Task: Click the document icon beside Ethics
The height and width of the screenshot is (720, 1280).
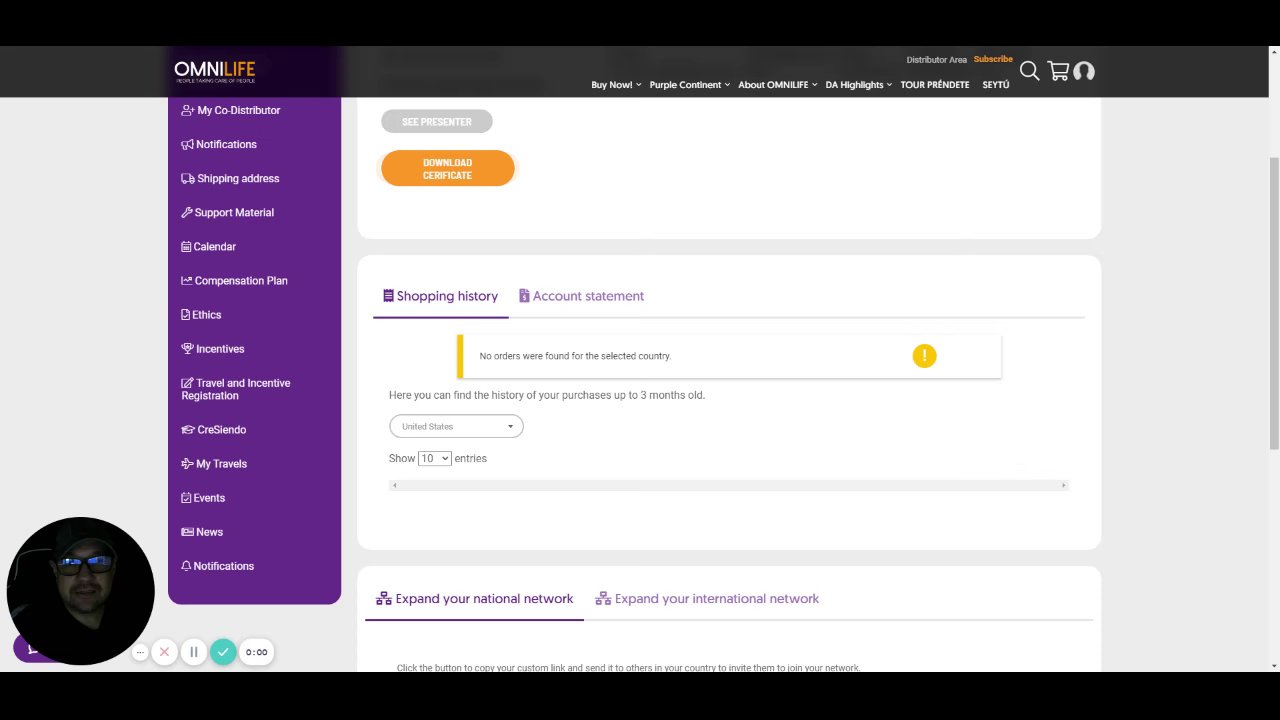Action: (185, 314)
